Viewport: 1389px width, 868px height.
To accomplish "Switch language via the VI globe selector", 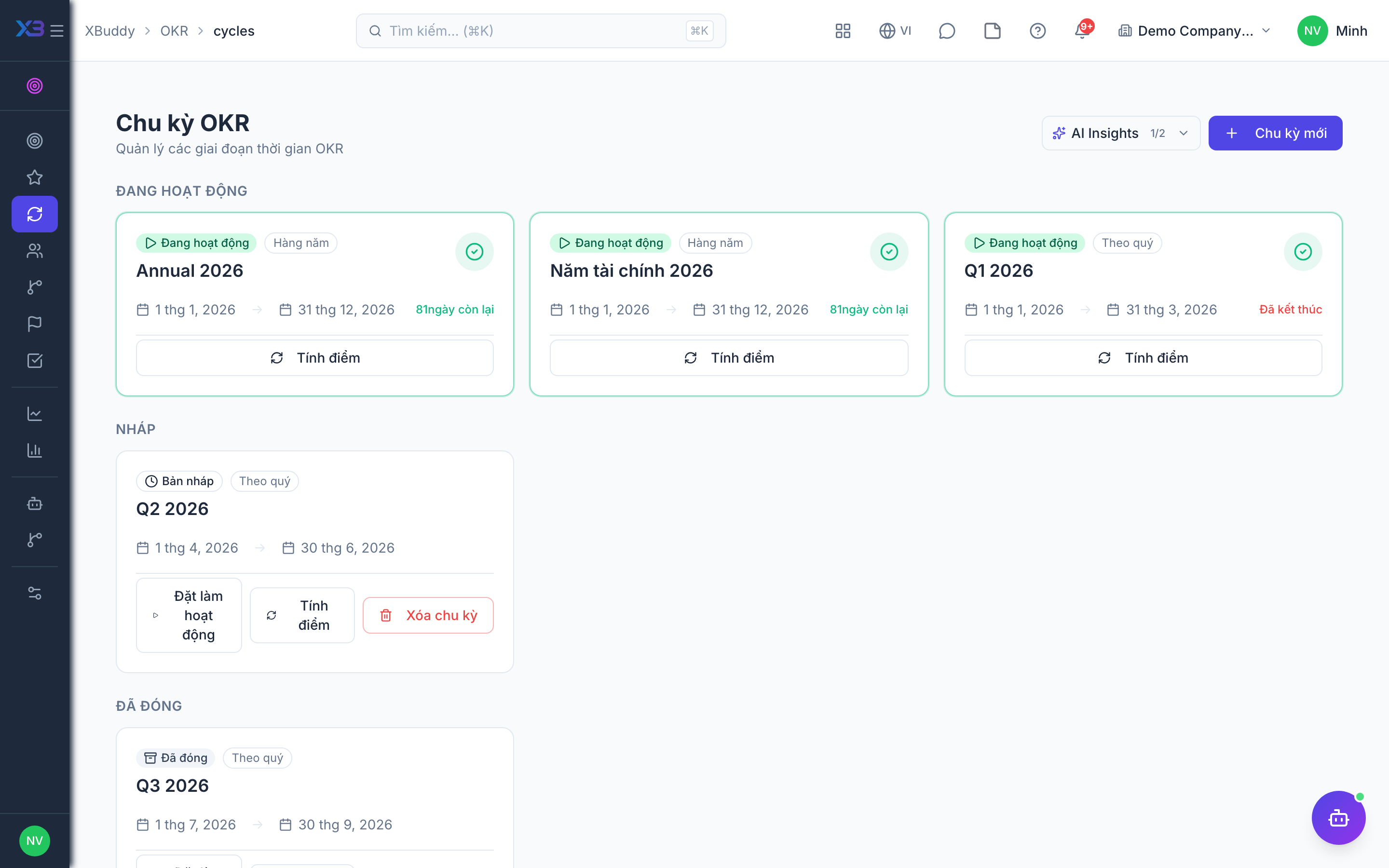I will tap(895, 30).
